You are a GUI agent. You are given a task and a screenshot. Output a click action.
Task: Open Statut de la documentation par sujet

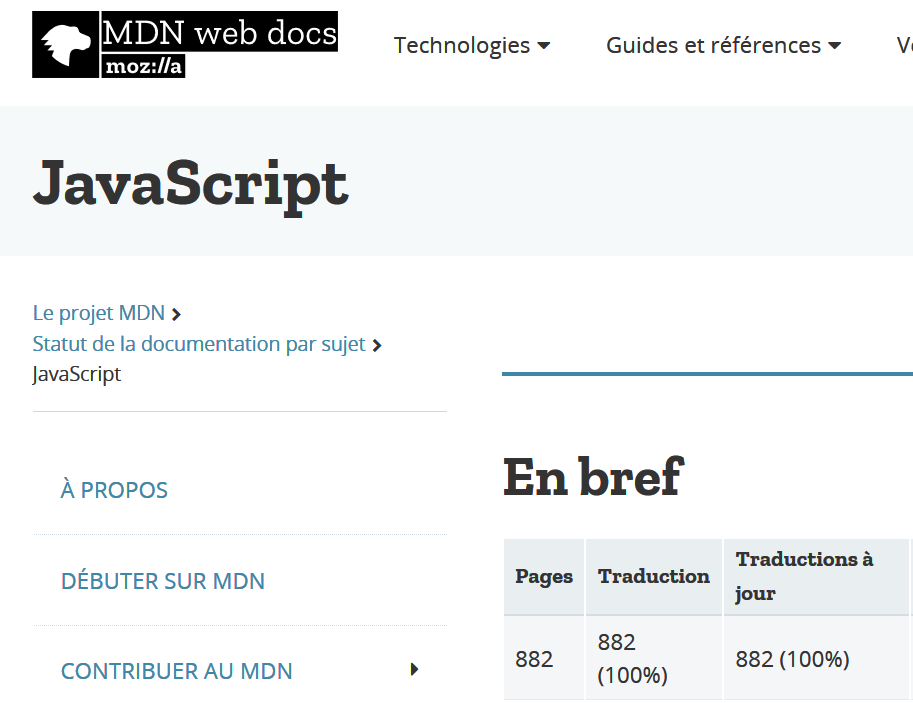coord(199,344)
